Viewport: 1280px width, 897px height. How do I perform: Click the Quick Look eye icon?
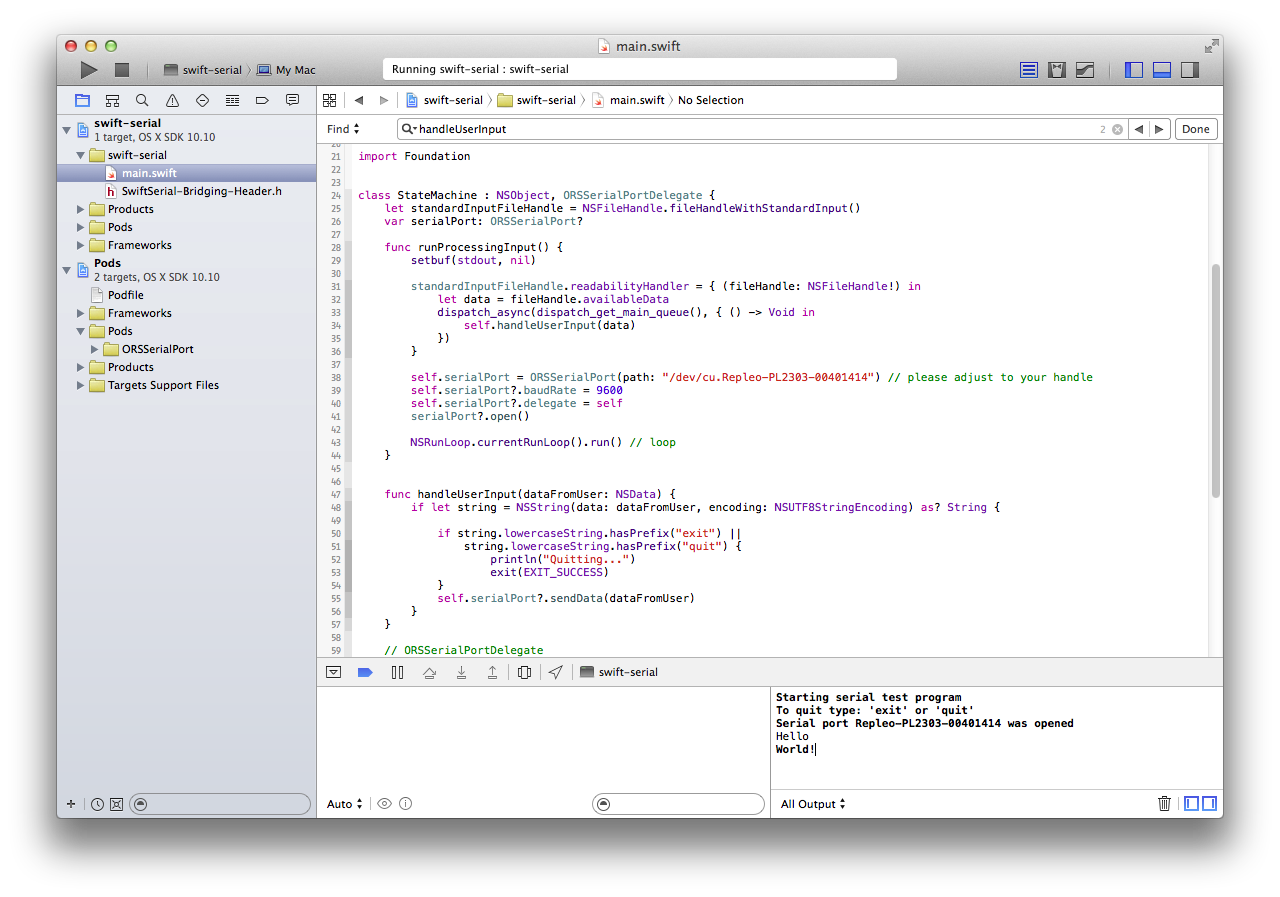(x=384, y=804)
